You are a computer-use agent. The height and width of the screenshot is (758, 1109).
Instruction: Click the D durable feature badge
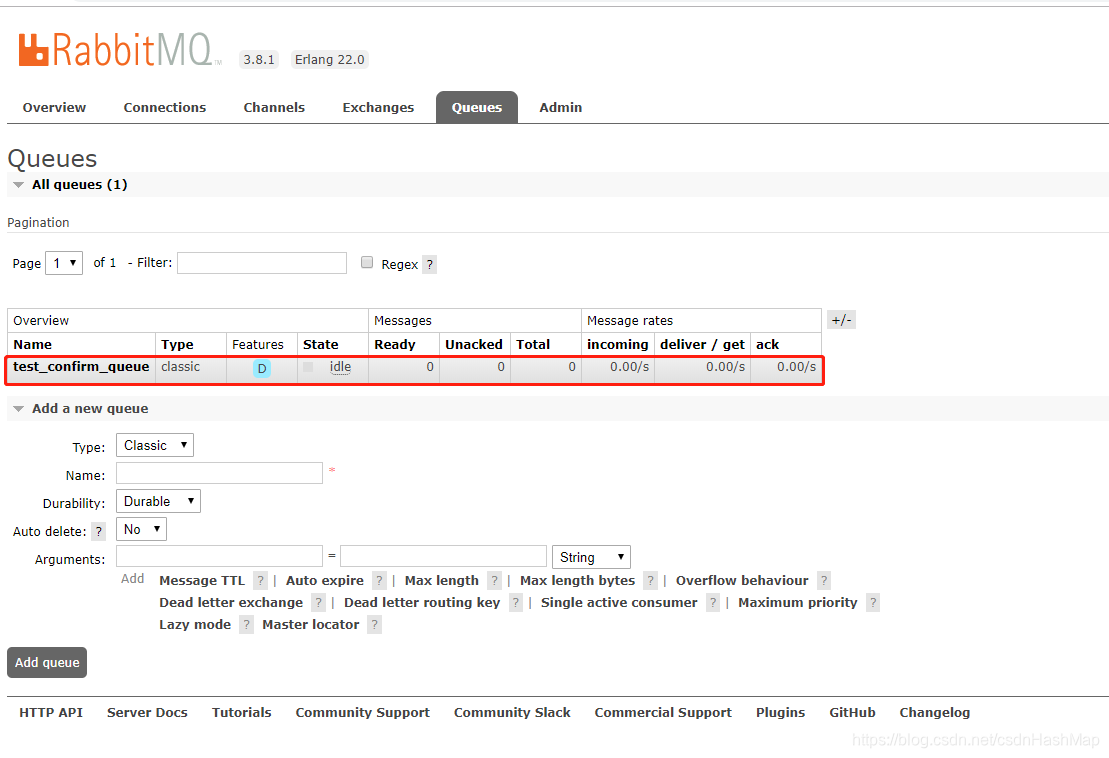(262, 368)
